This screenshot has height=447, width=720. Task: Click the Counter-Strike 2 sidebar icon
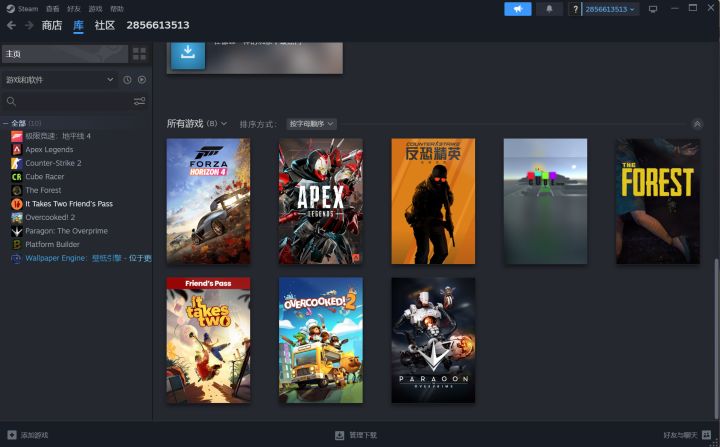coord(17,163)
